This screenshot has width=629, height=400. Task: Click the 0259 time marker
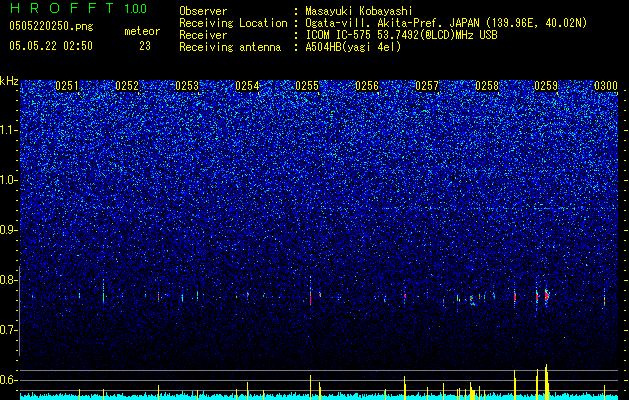pos(546,86)
